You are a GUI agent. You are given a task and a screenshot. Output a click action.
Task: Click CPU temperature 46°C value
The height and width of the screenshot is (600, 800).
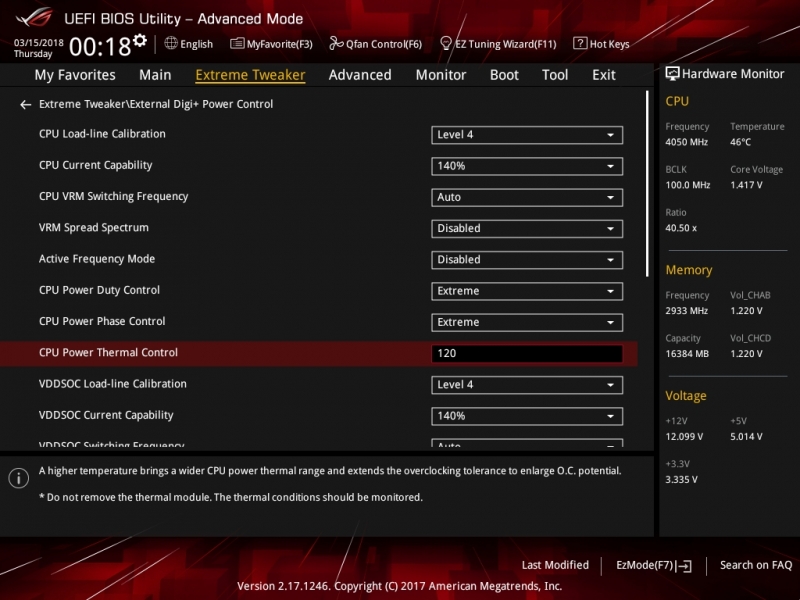pos(740,142)
